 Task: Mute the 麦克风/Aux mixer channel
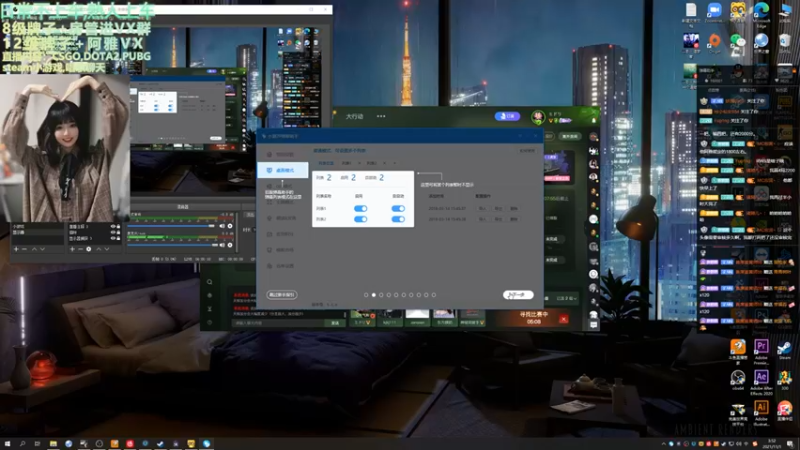(222, 245)
